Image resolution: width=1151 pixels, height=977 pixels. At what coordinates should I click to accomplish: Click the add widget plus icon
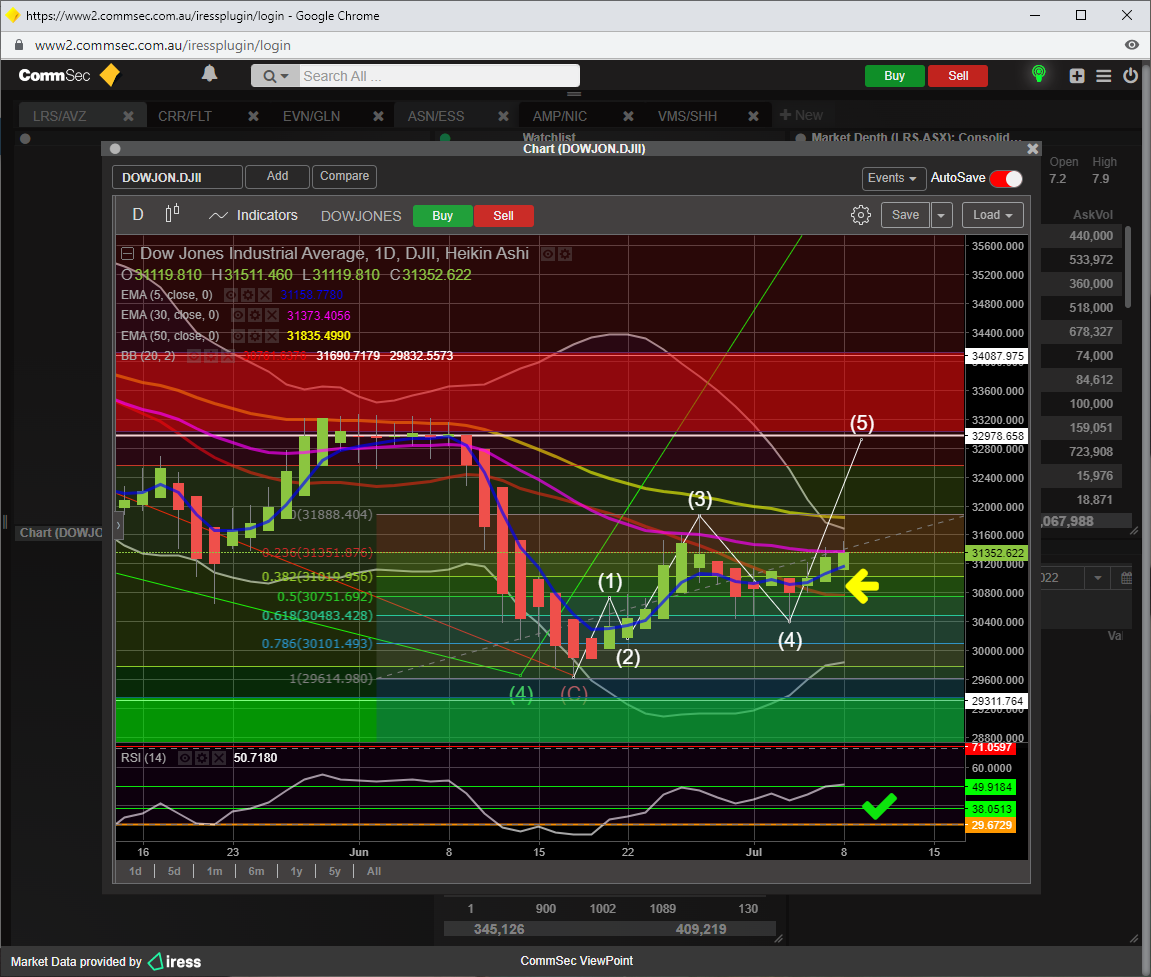[x=1077, y=76]
